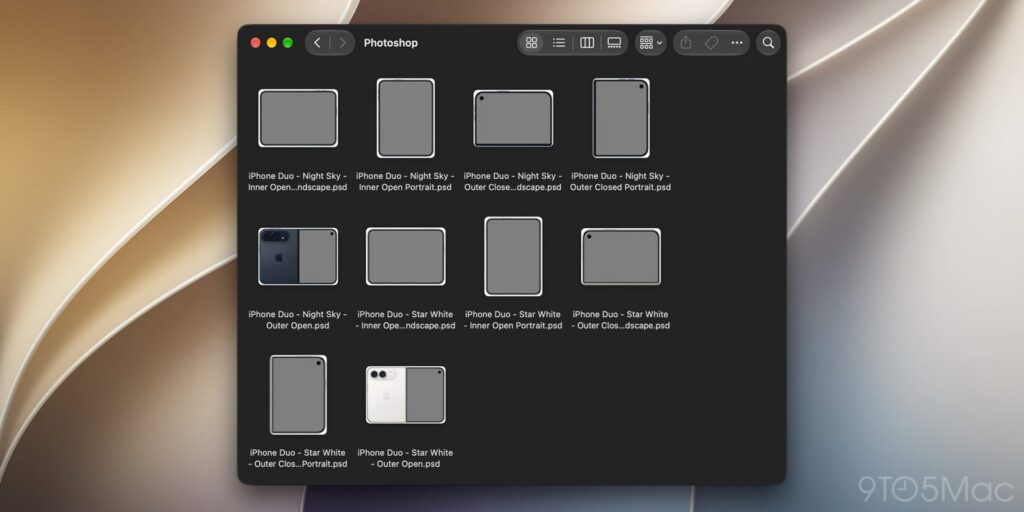Select Night Sky Inner Open Portrait thumbnail
The width and height of the screenshot is (1024, 512).
pyautogui.click(x=406, y=118)
